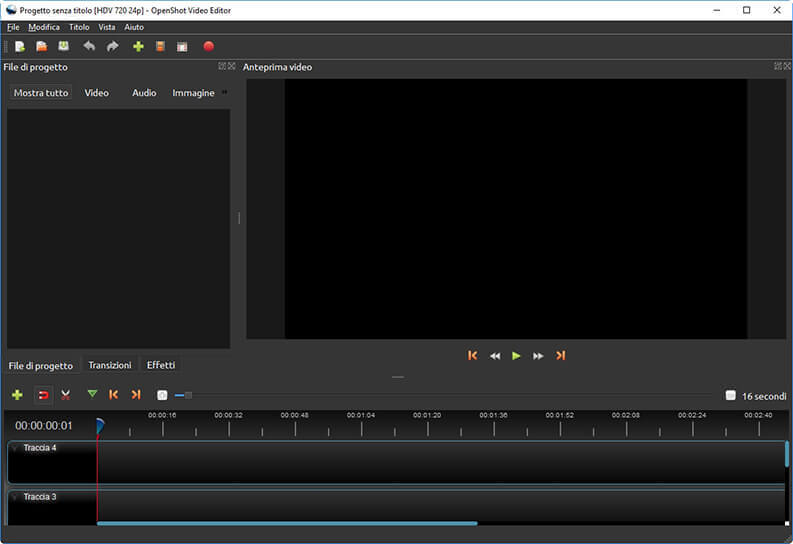Open the File menu
Image resolution: width=793 pixels, height=544 pixels.
[x=13, y=27]
